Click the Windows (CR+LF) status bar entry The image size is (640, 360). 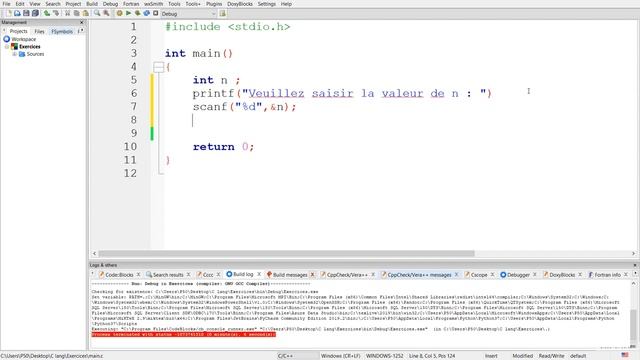[x=340, y=356]
